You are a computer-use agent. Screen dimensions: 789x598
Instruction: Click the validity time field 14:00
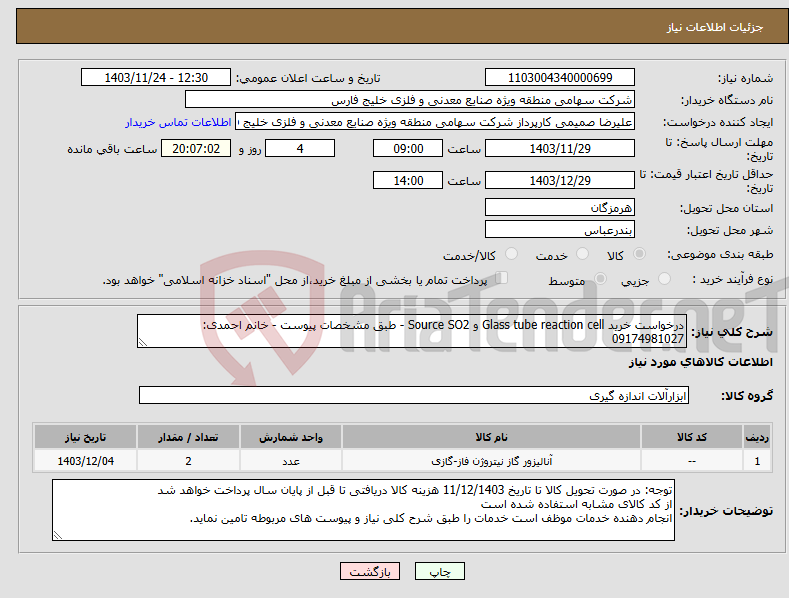point(408,180)
